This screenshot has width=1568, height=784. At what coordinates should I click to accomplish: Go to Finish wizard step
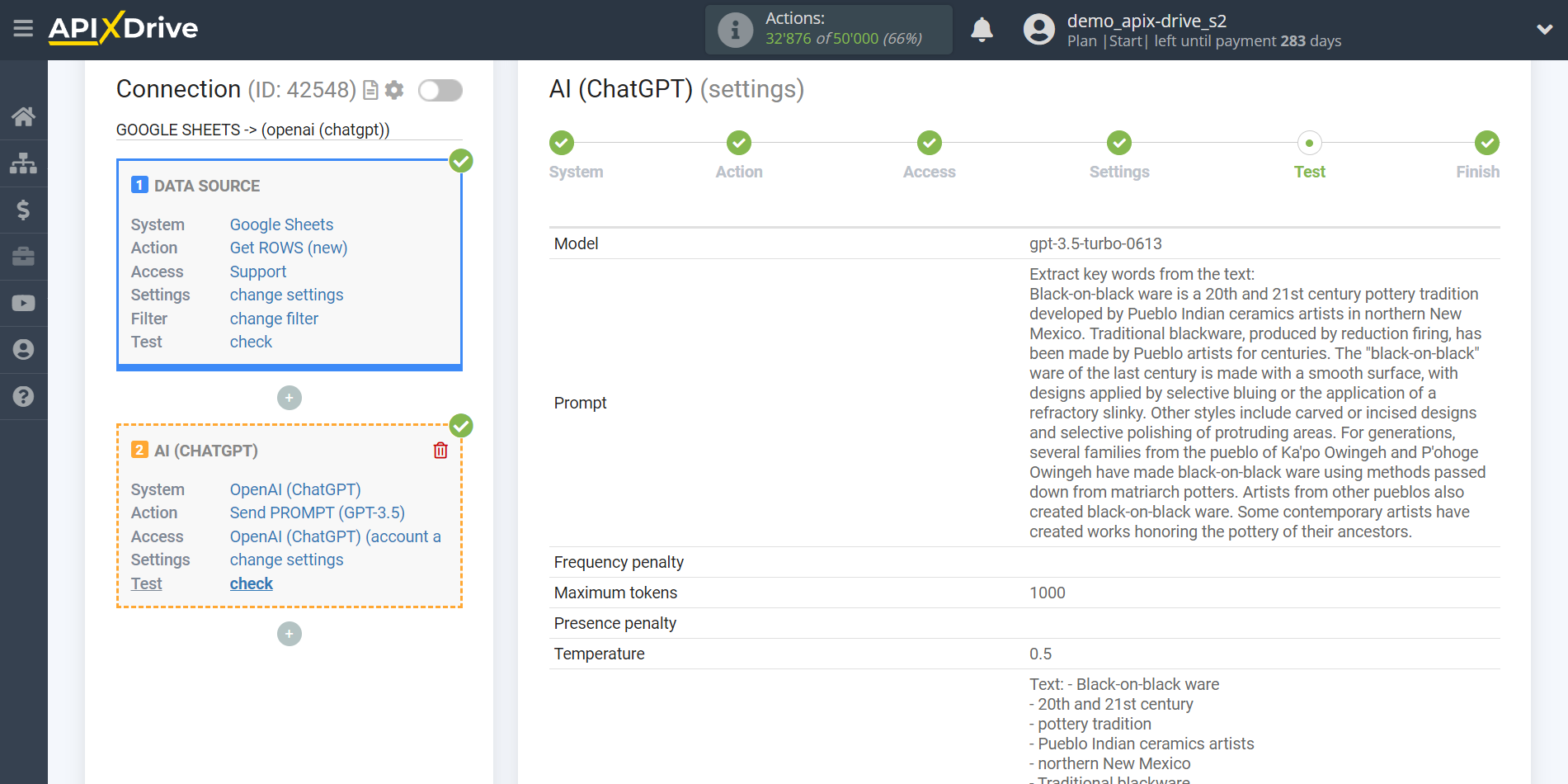[x=1487, y=143]
